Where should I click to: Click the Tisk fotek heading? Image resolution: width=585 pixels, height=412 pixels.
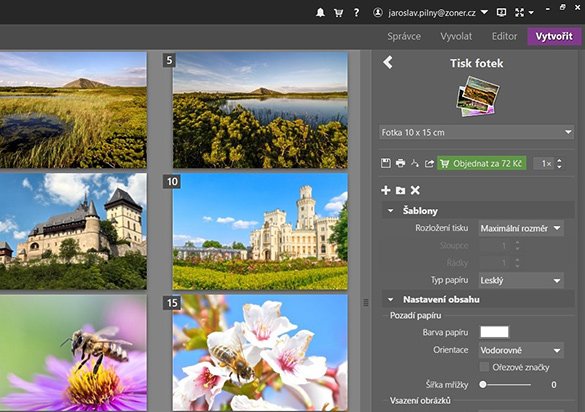[476, 63]
